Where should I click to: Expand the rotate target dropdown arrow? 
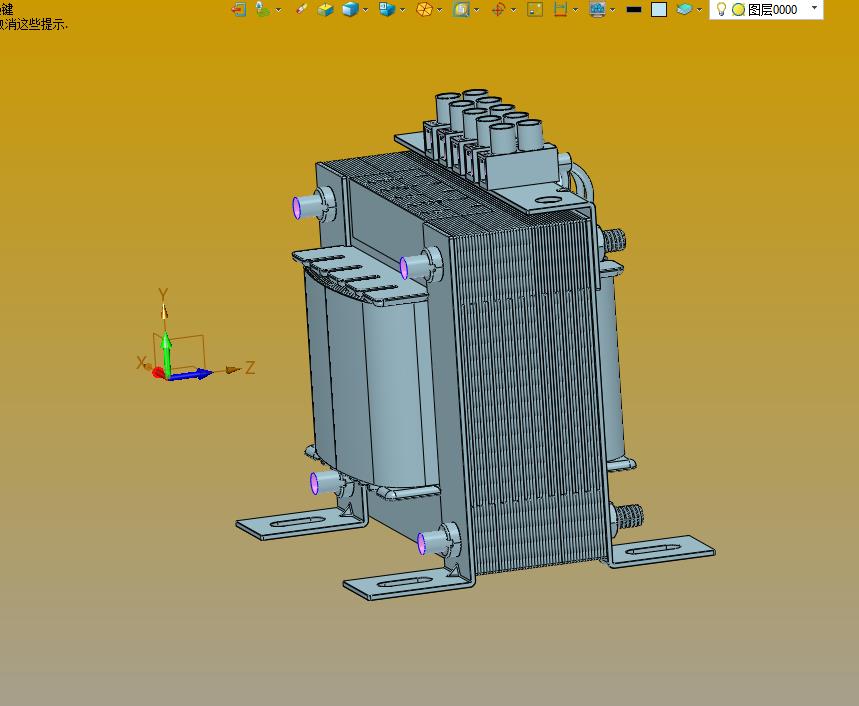click(513, 10)
